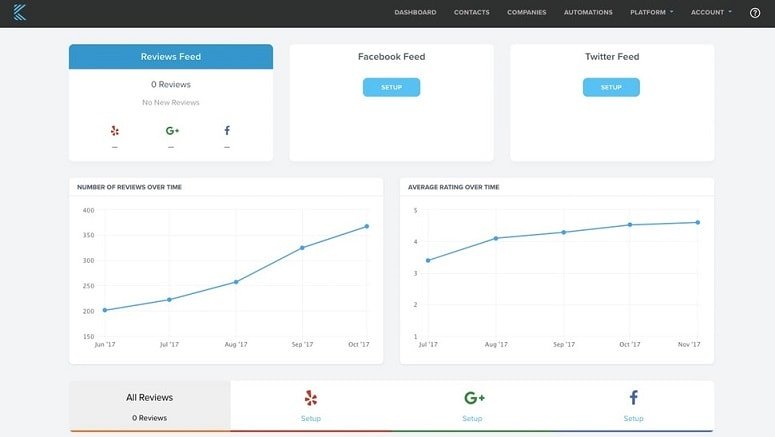
Task: Select the All Reviews tab
Action: (x=149, y=405)
